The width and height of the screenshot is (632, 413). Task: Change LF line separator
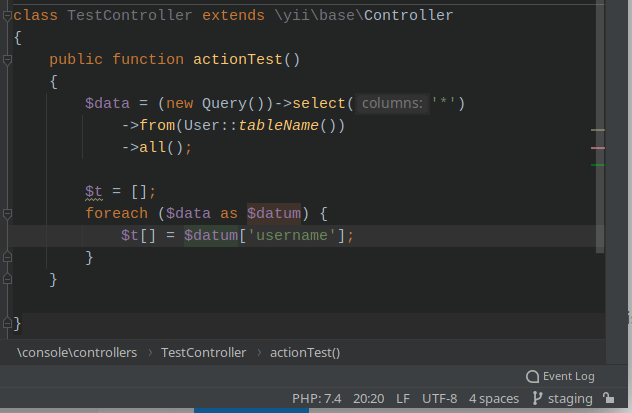point(403,398)
